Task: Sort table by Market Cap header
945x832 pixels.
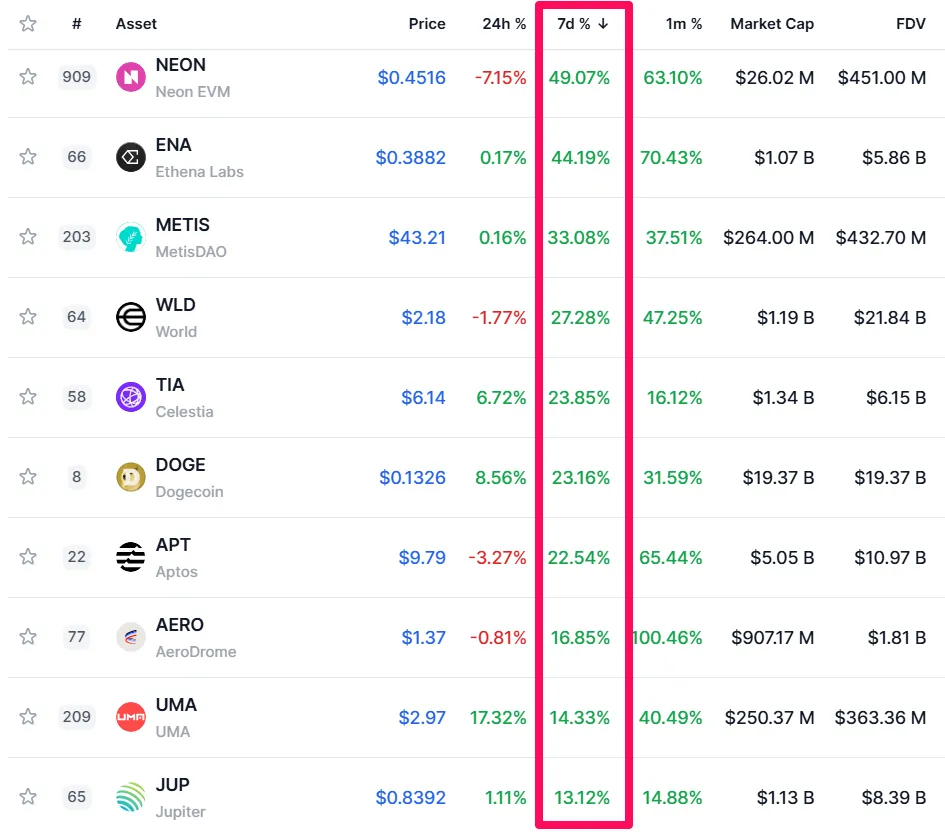Action: click(x=772, y=24)
